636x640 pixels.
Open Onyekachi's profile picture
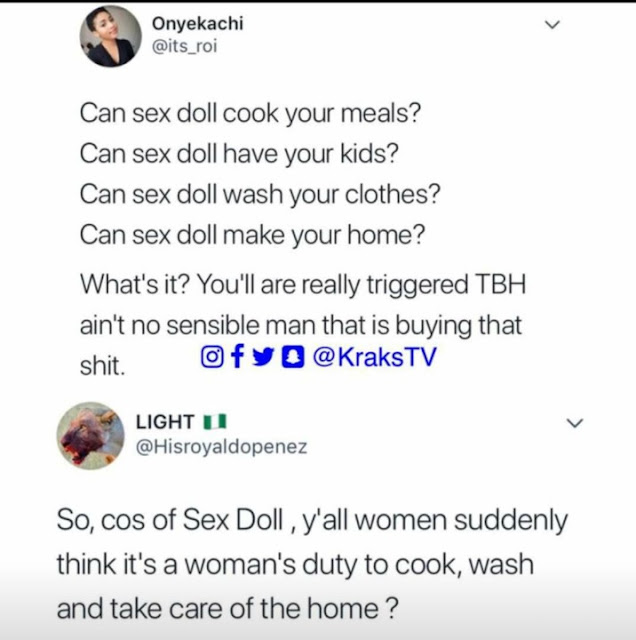[x=111, y=36]
